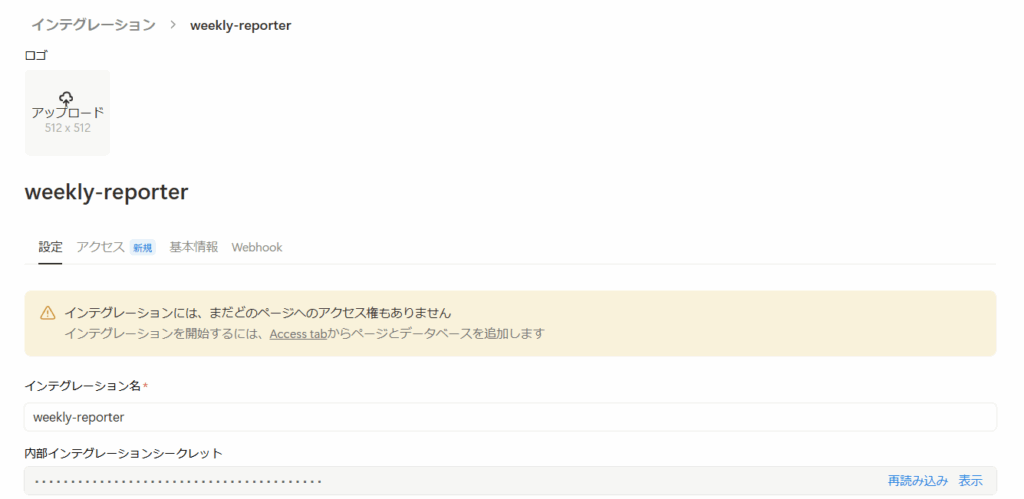
Task: Open the アクセス tab
Action: (x=100, y=247)
